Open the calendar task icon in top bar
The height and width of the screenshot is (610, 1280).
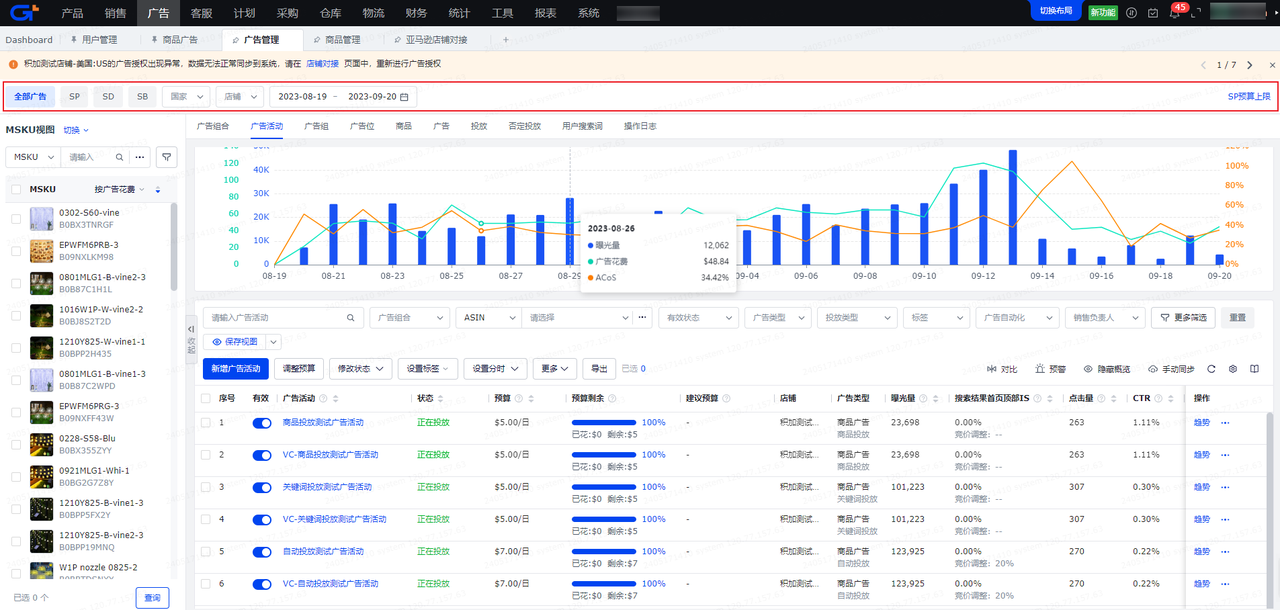tap(1153, 13)
